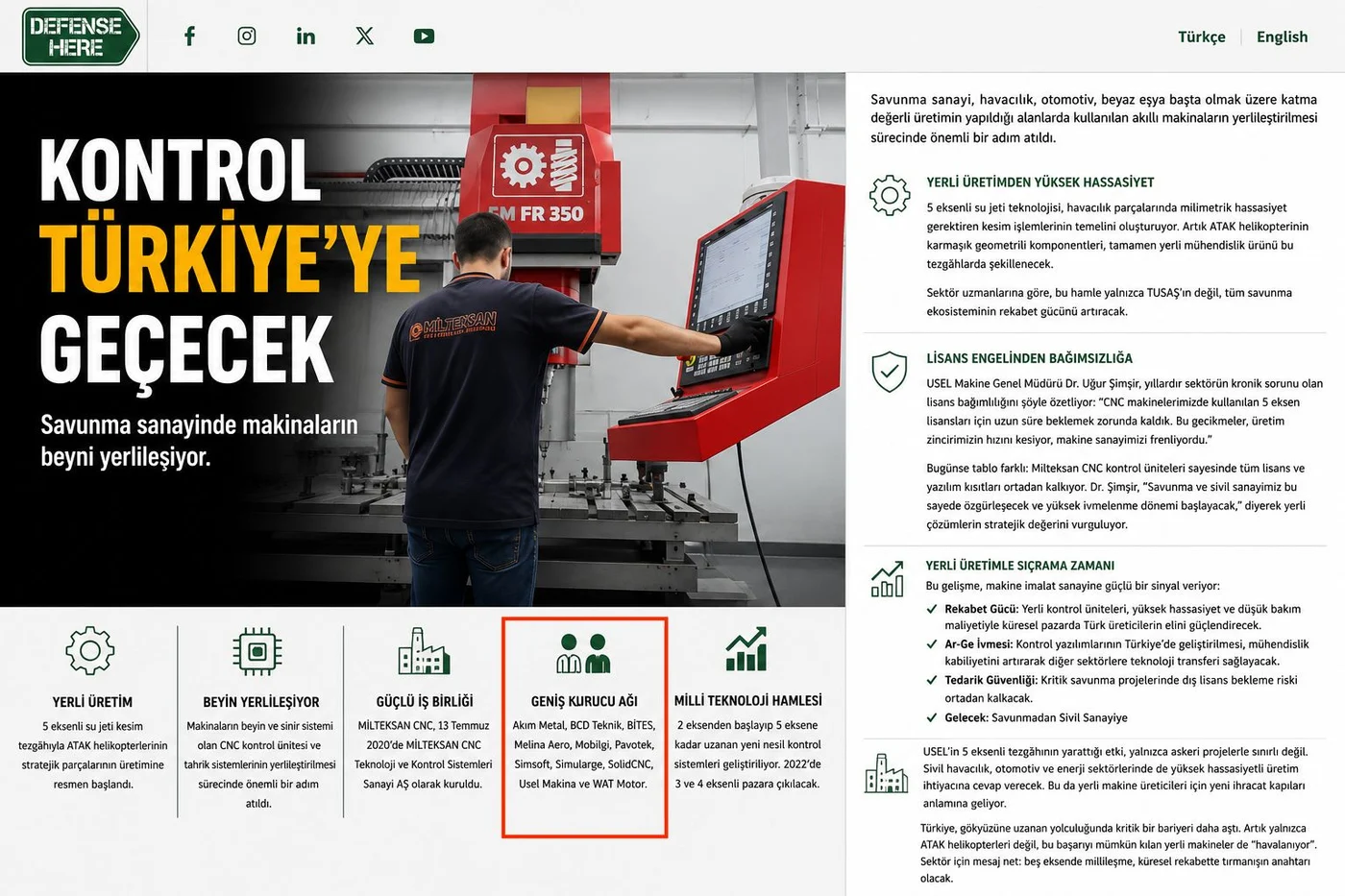The width and height of the screenshot is (1345, 896).
Task: Click the checkmark next to Ar-Ge İvmesi
Action: coord(932,644)
